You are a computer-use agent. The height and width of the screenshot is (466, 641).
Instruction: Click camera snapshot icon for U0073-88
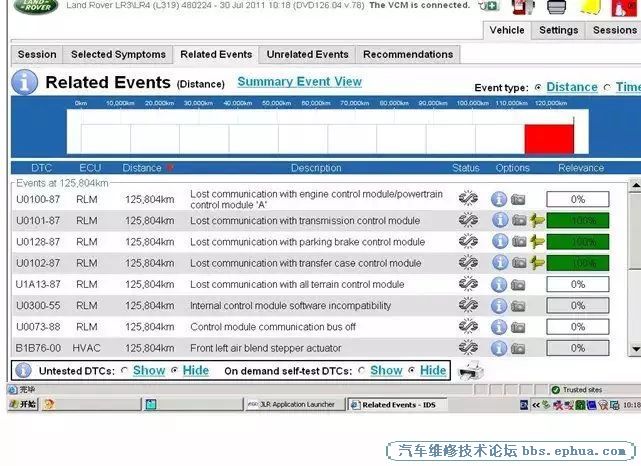[x=518, y=327]
